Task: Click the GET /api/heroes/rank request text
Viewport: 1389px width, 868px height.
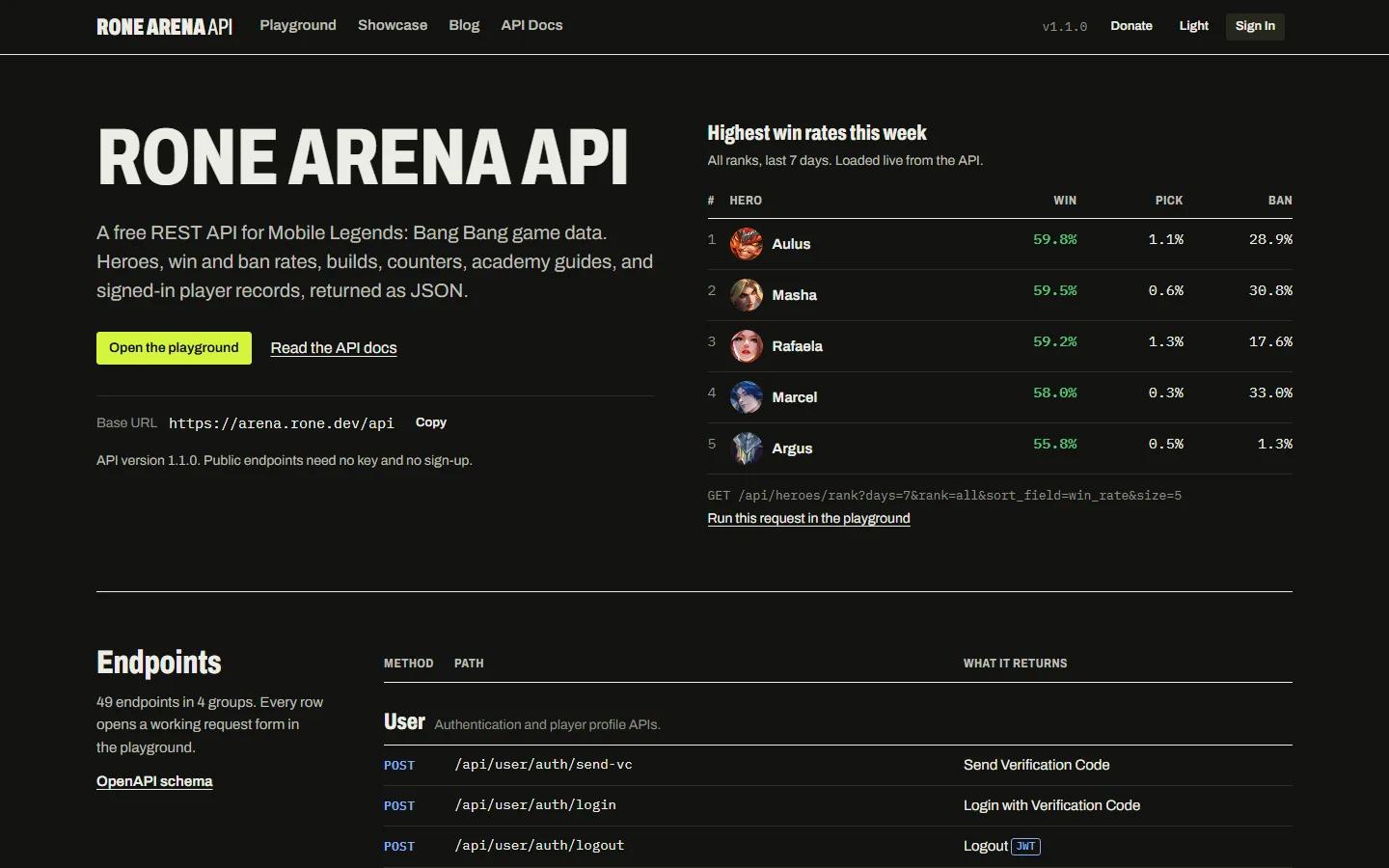Action: click(x=944, y=496)
